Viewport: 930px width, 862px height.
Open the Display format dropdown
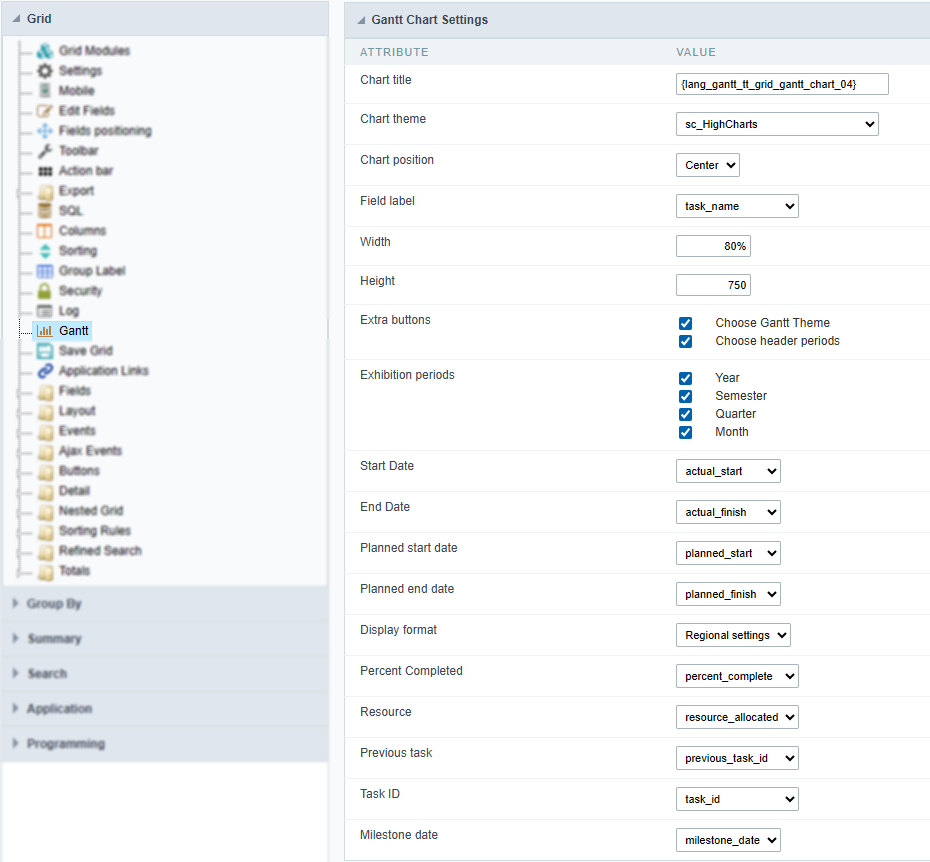coord(732,634)
